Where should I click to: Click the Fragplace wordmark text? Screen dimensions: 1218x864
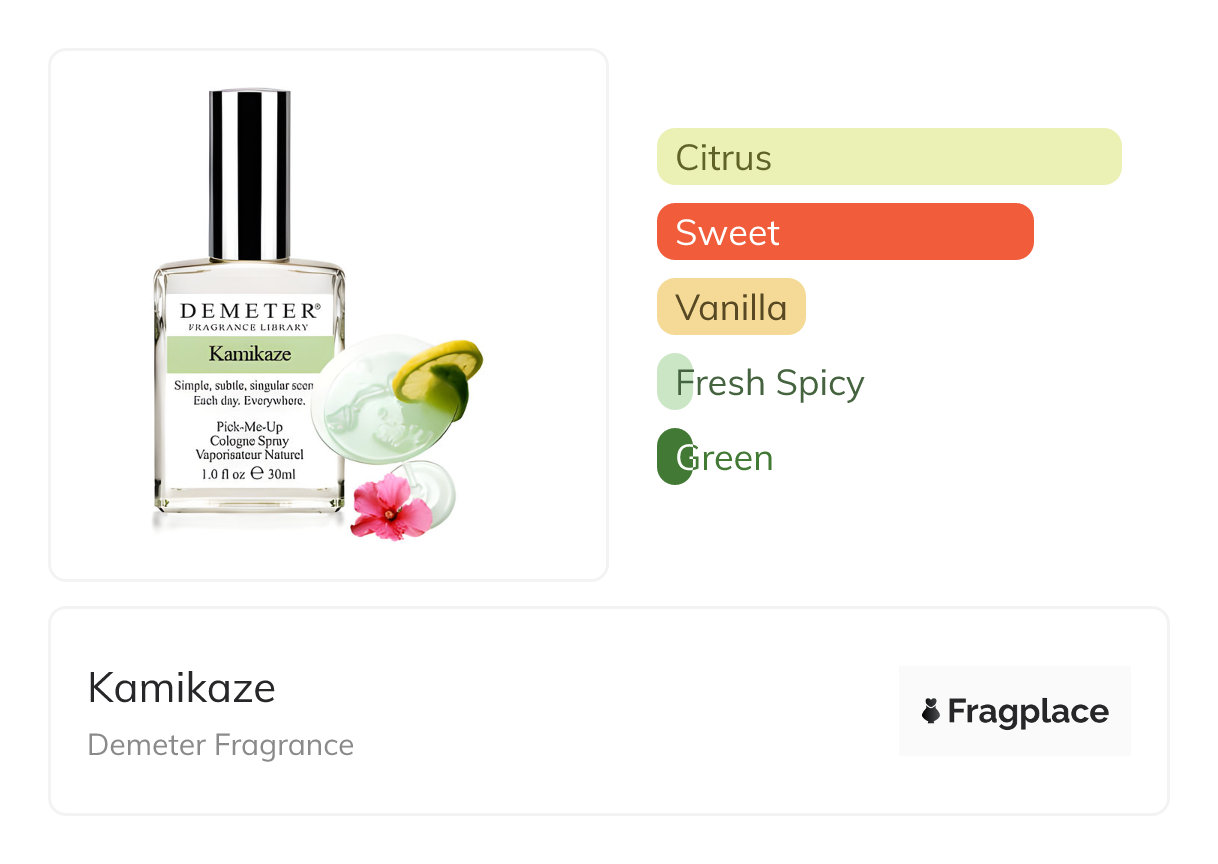(1028, 711)
